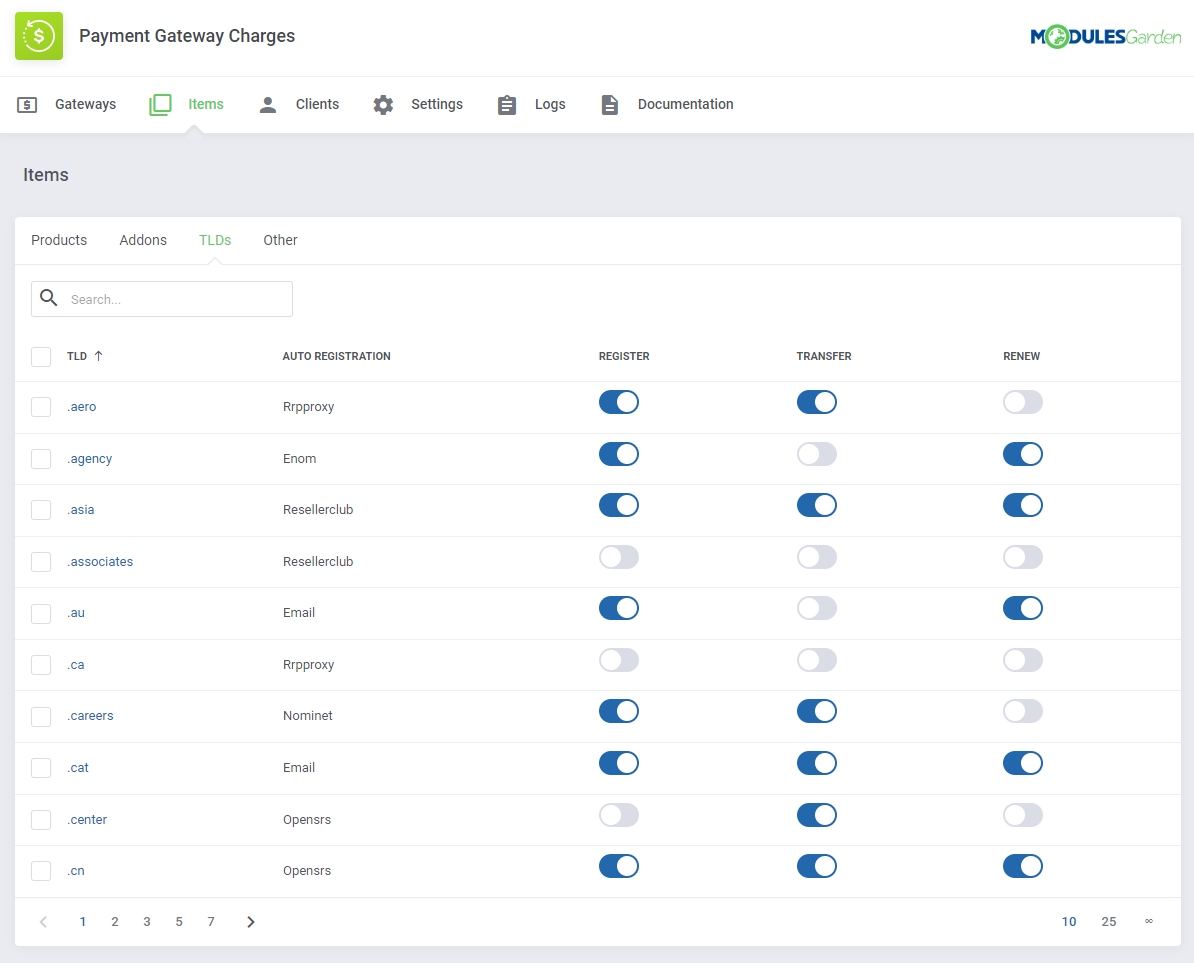Screen dimensions: 1194x963
Task: Switch to the Products tab
Action: [59, 240]
